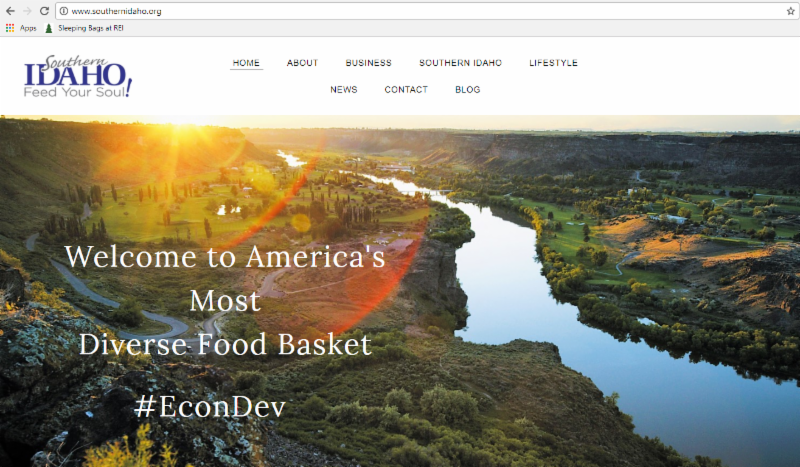Screen dimensions: 800x467
Task: Click the Welcome to America's headline
Action: pos(225,257)
